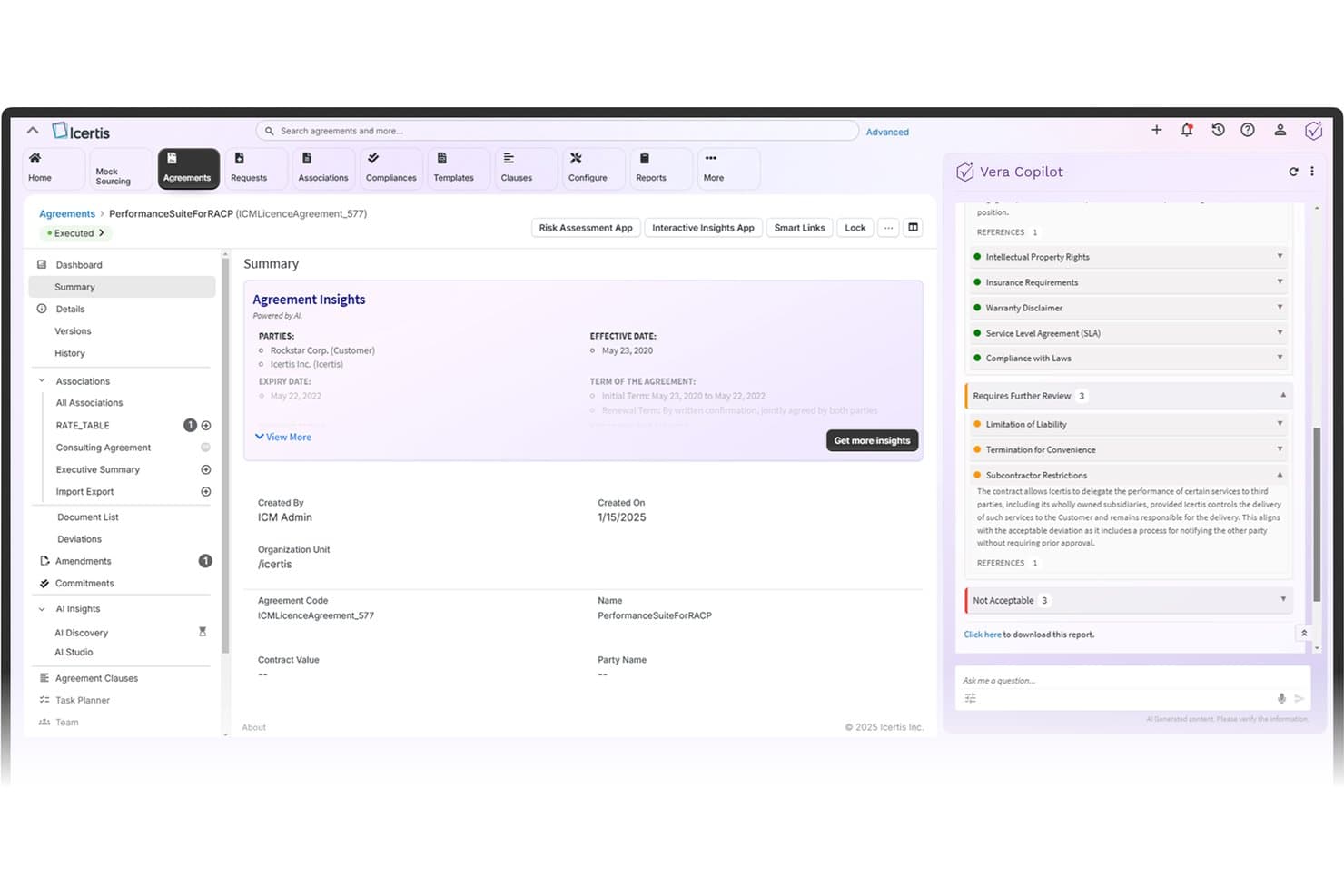This screenshot has height=896, width=1344.
Task: Add association next to Import Export
Action: 206,491
